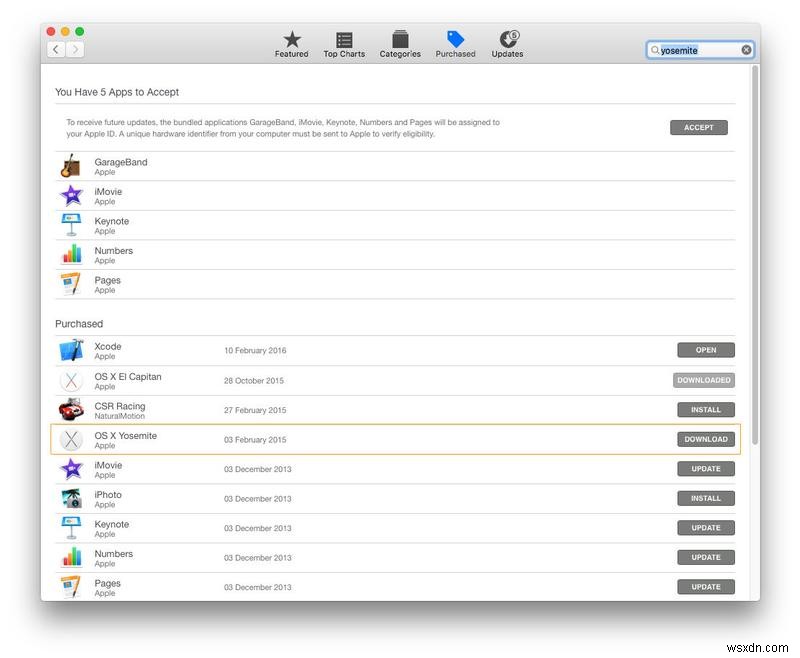Screen dimensions: 800x658
Task: Update Keynote from Purchased list
Action: click(706, 527)
